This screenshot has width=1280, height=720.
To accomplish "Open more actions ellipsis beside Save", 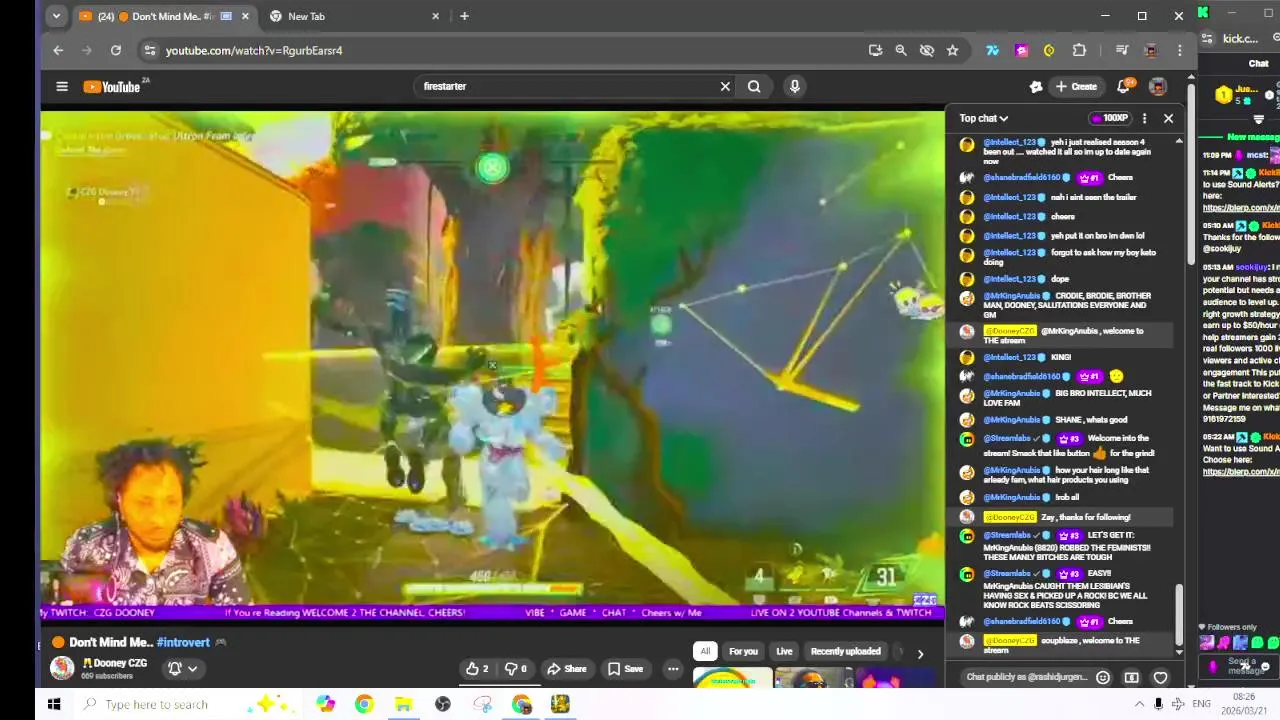I will (673, 669).
